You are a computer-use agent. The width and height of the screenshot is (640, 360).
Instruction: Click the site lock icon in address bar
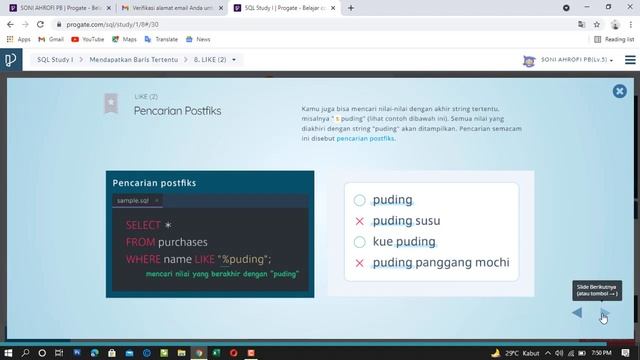point(59,24)
